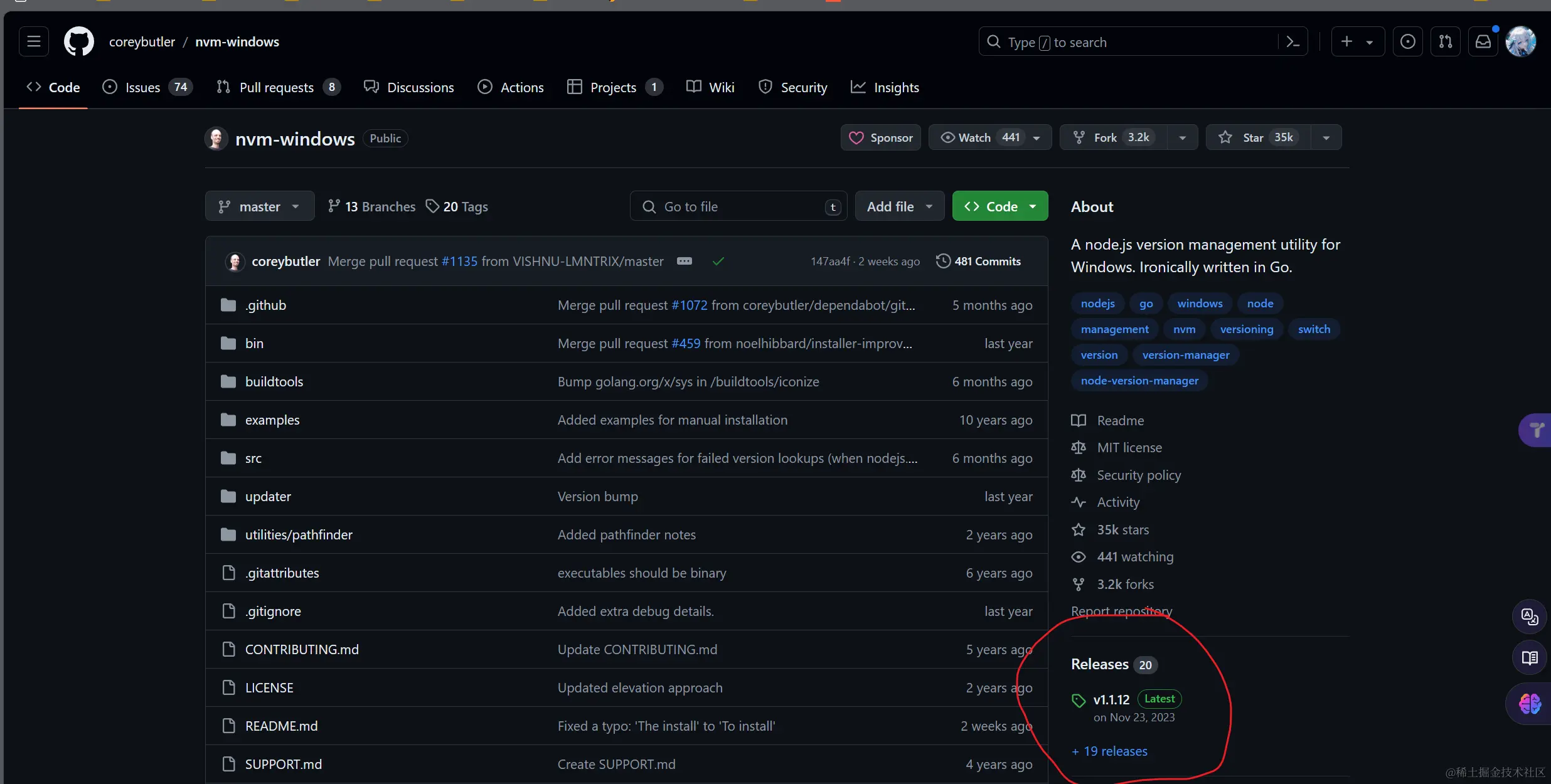Expand the commit message ellipsis icon

(x=684, y=261)
